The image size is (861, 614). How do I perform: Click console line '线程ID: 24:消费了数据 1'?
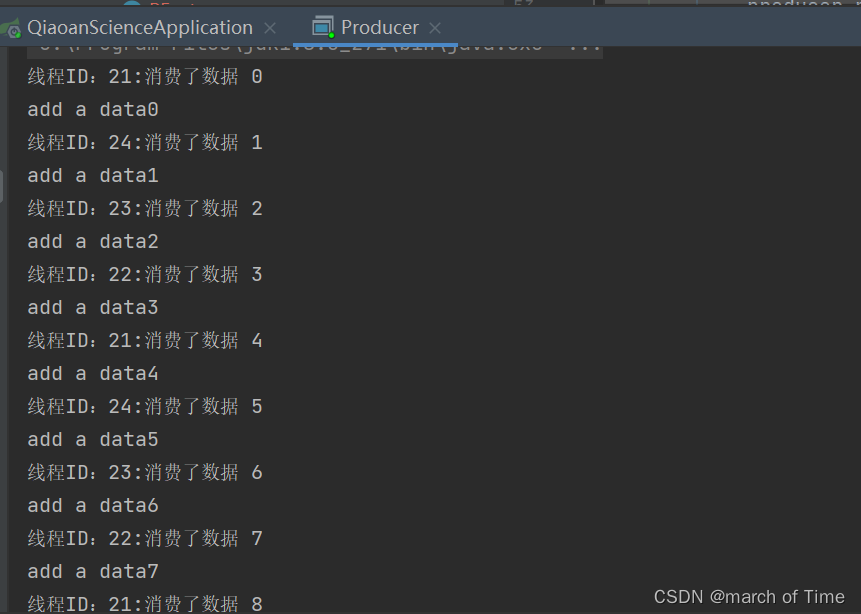click(x=145, y=142)
